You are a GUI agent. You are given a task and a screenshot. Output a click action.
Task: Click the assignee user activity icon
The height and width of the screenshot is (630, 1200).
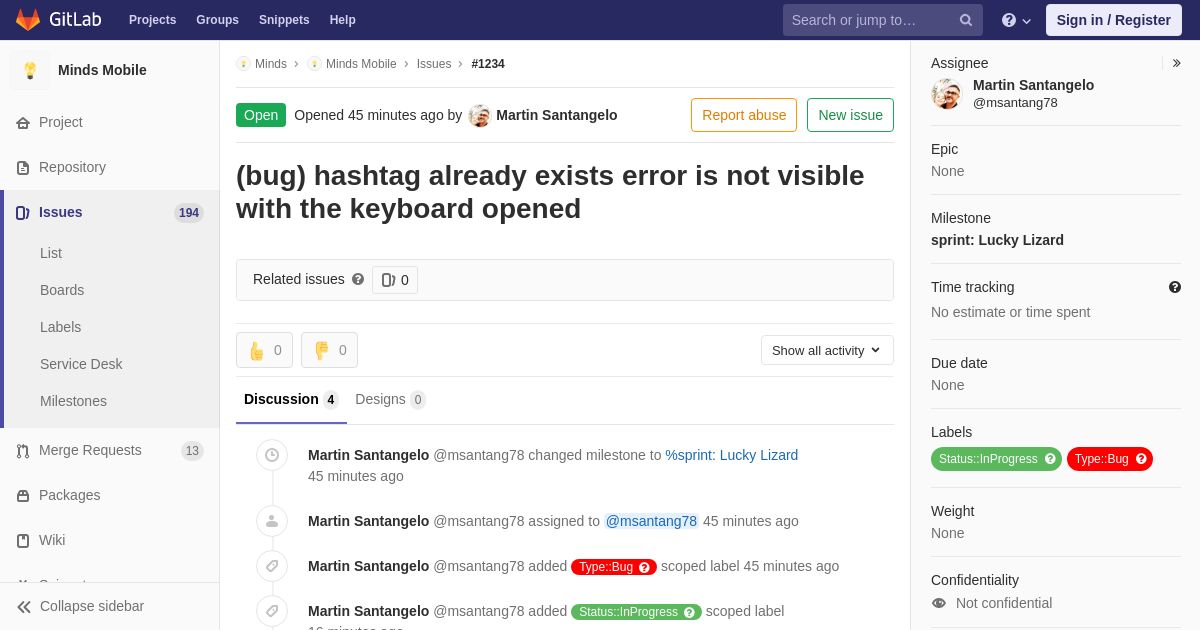tap(272, 521)
